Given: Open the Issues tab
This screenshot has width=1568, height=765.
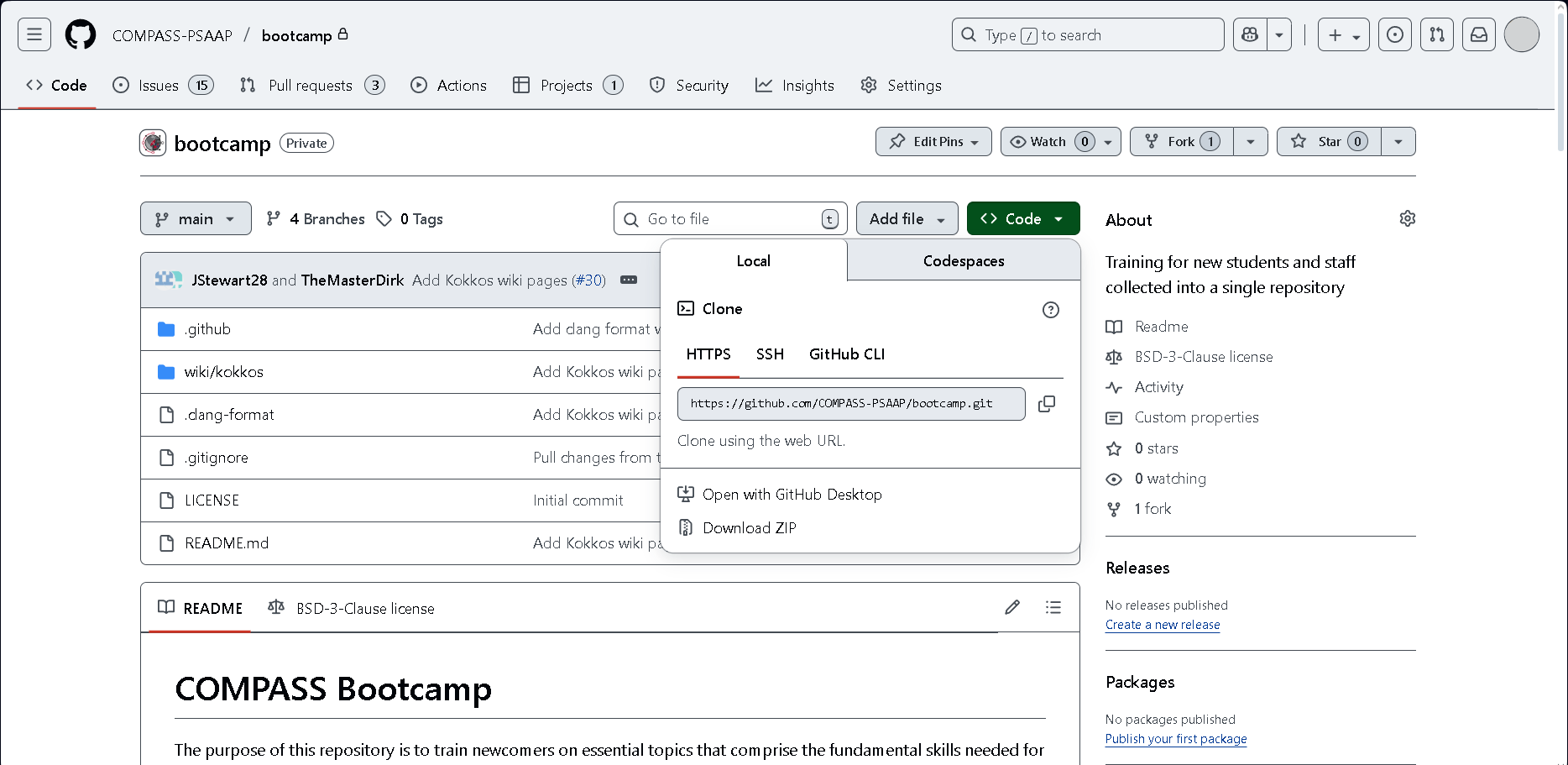Looking at the screenshot, I should (x=163, y=85).
